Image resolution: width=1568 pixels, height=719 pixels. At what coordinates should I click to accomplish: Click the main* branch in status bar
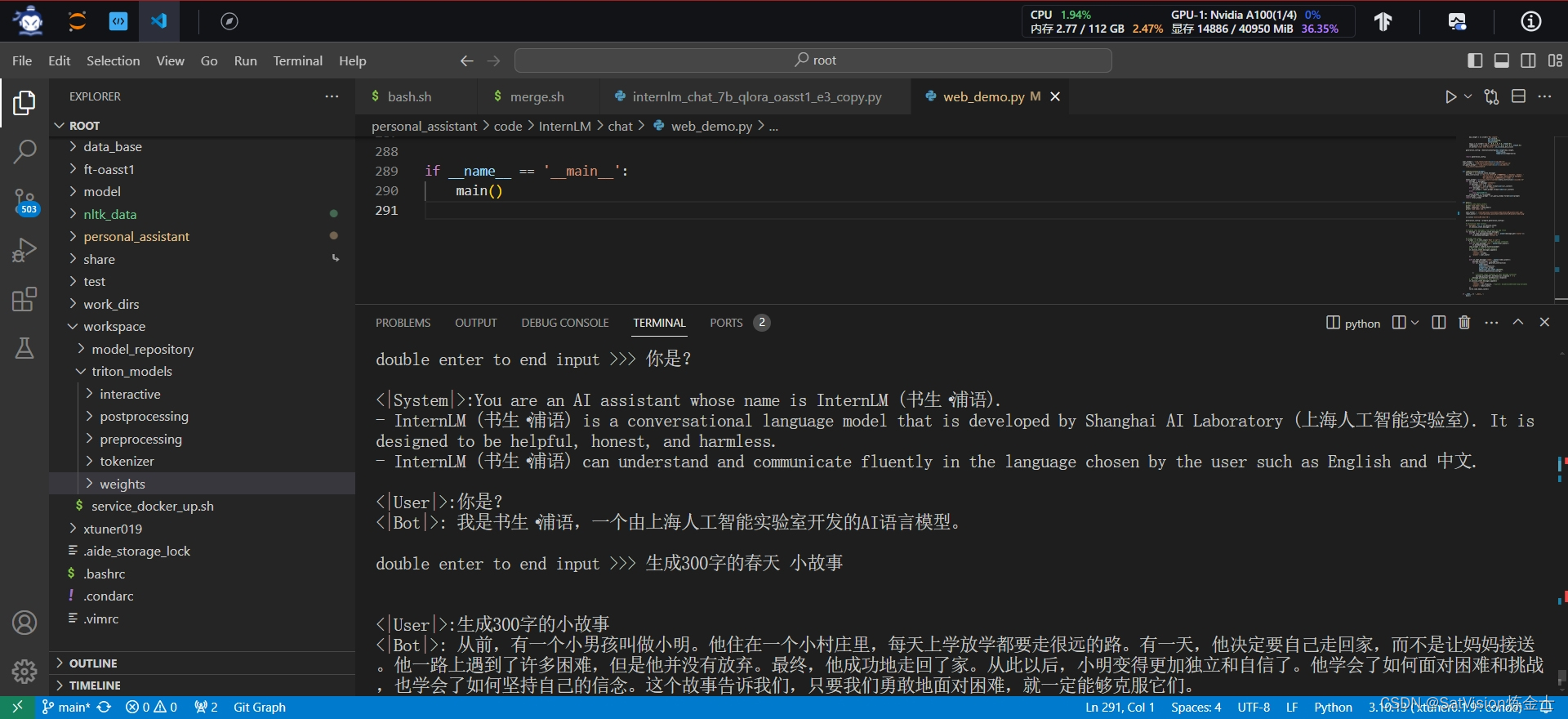(66, 707)
